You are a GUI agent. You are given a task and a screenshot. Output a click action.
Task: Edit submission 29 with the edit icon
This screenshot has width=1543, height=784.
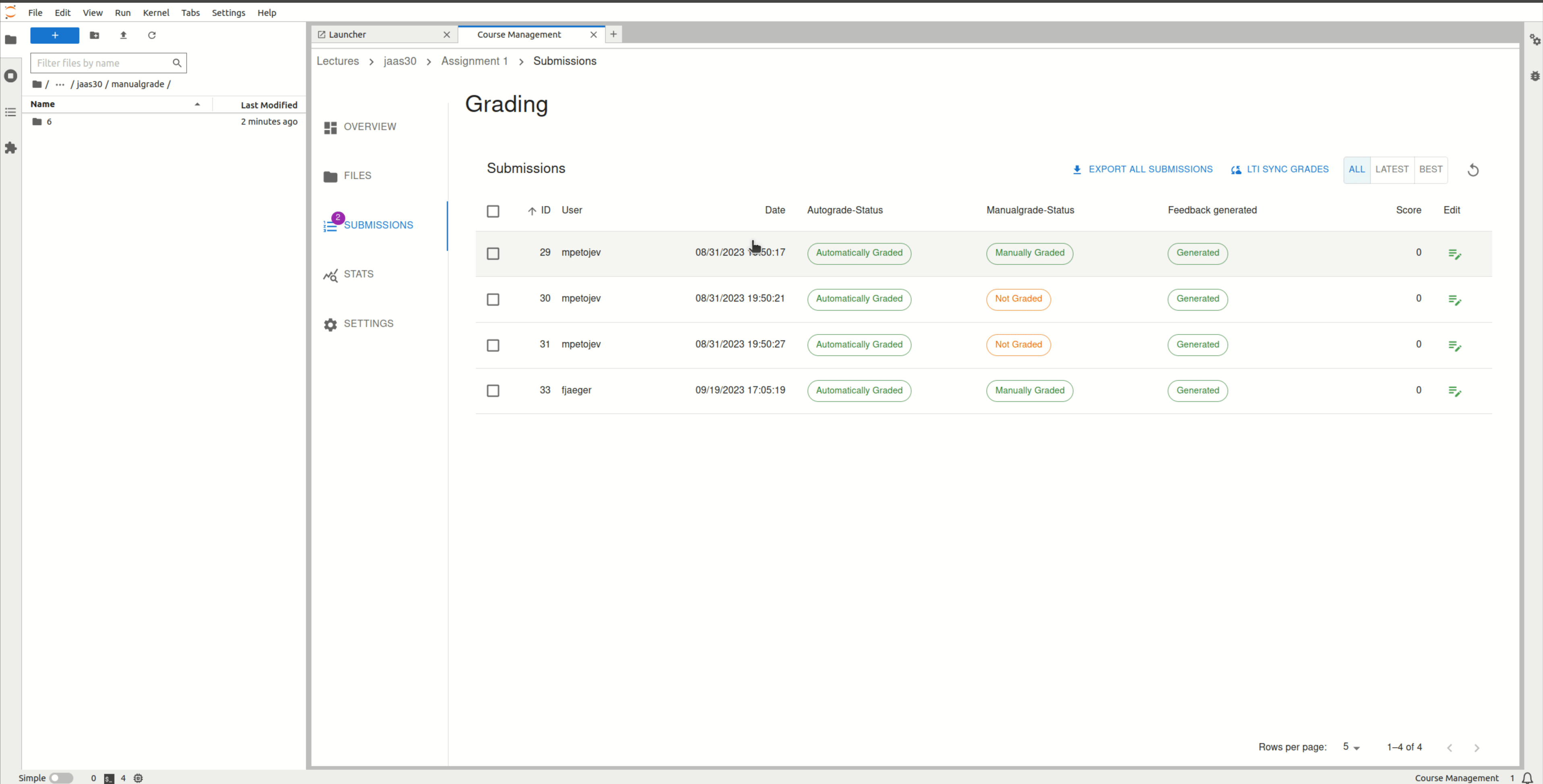coord(1454,254)
